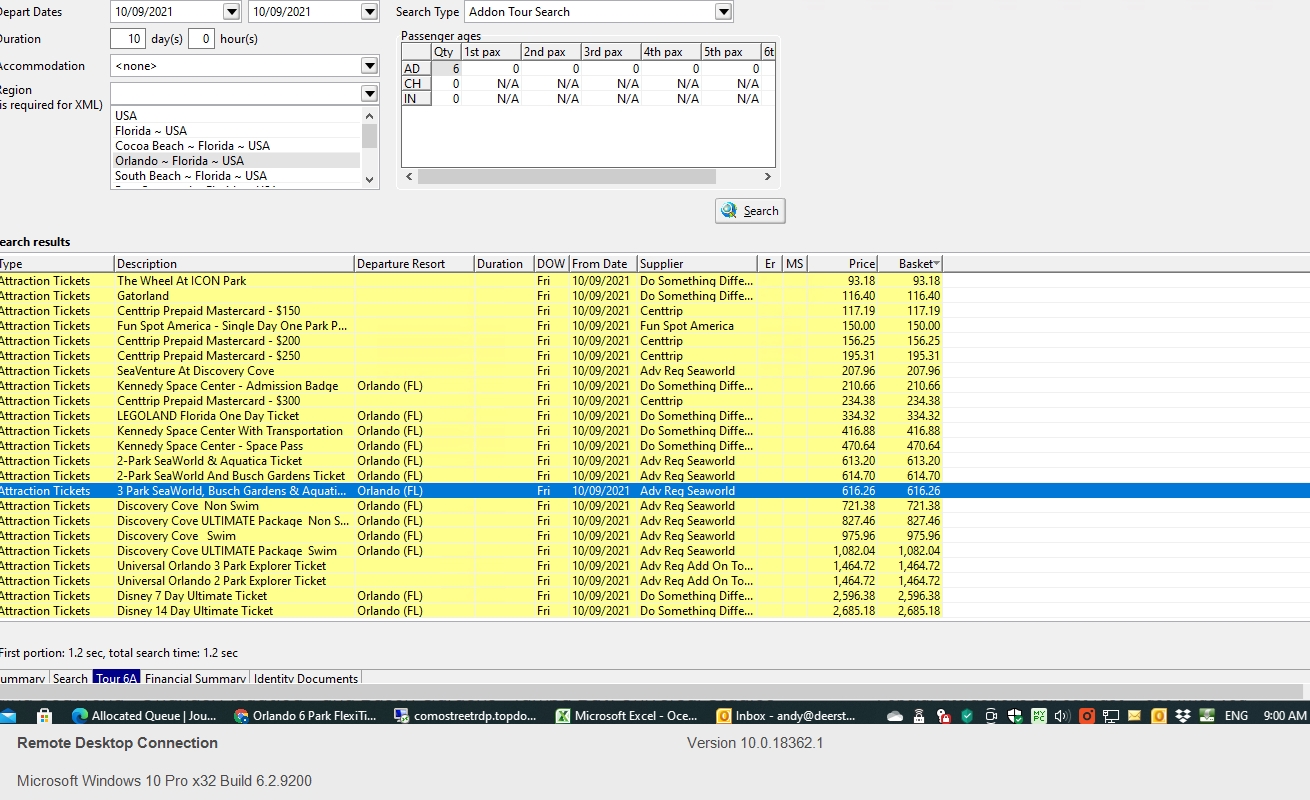This screenshot has height=800, width=1310.
Task: Open the second Depart Dates calendar dropdown
Action: [369, 12]
